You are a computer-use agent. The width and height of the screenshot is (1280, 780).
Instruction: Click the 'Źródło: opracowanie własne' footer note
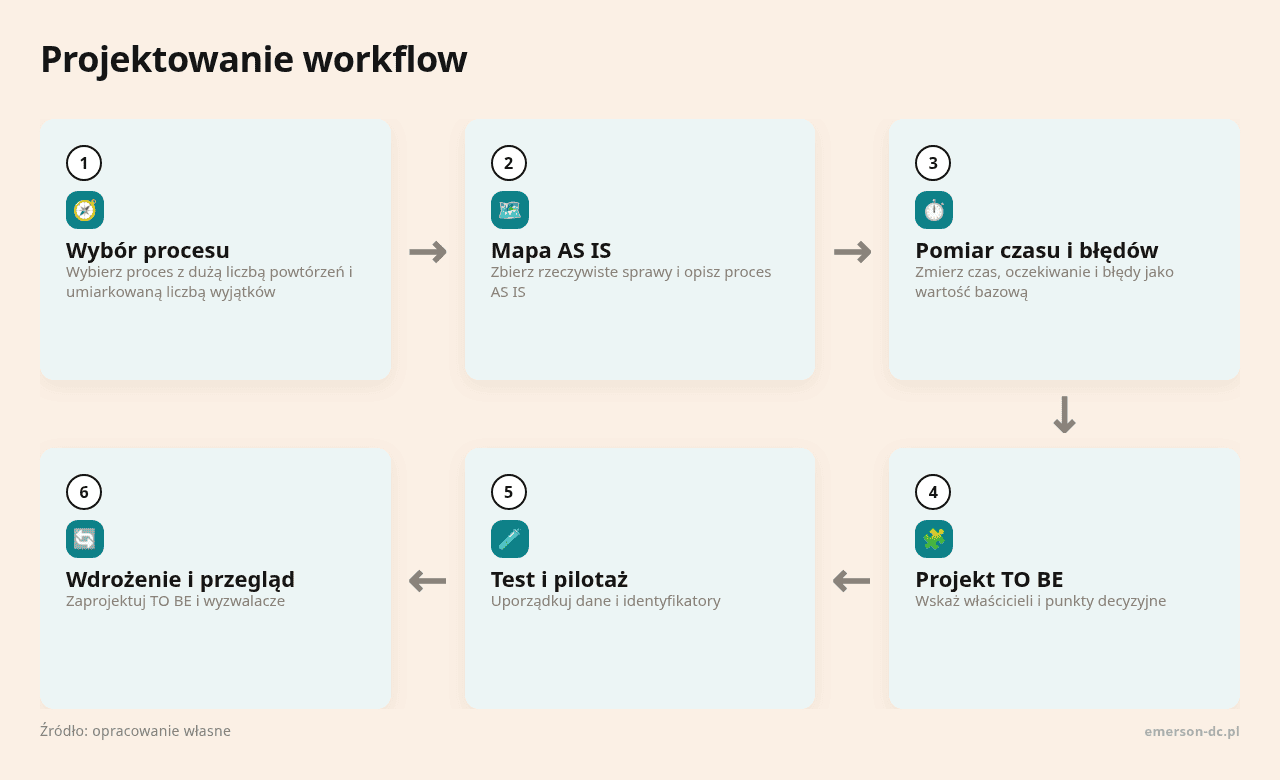coord(135,731)
